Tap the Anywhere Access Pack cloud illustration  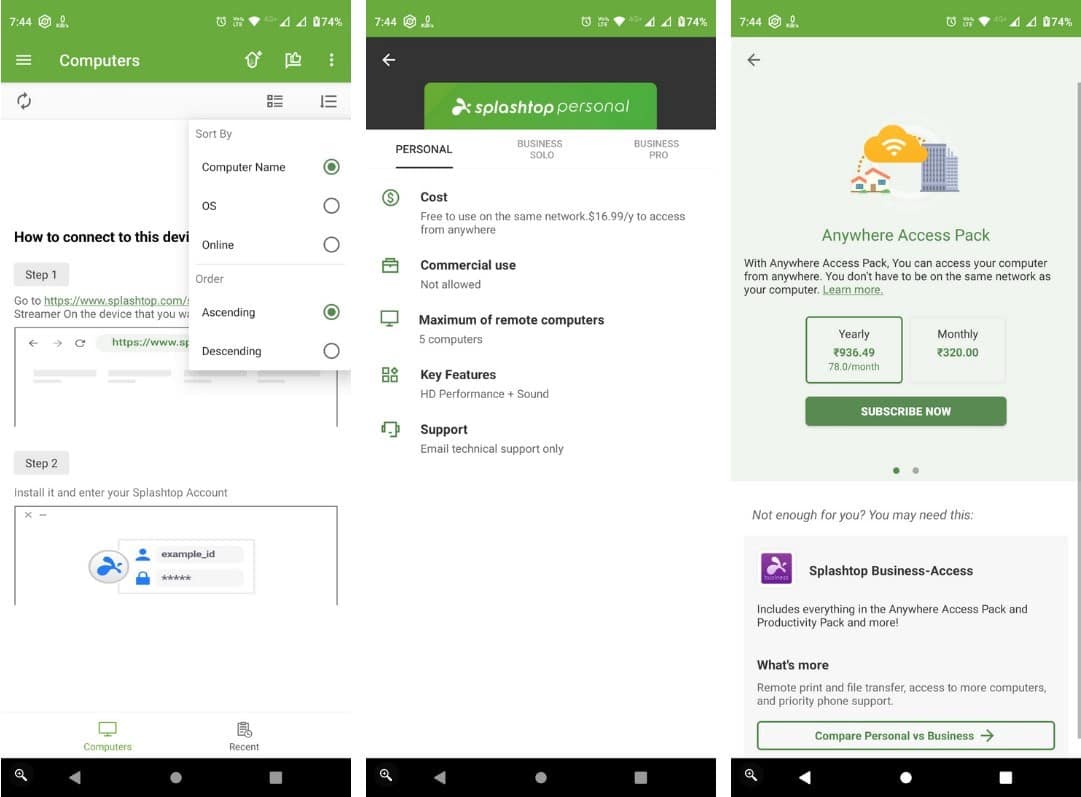tap(905, 159)
